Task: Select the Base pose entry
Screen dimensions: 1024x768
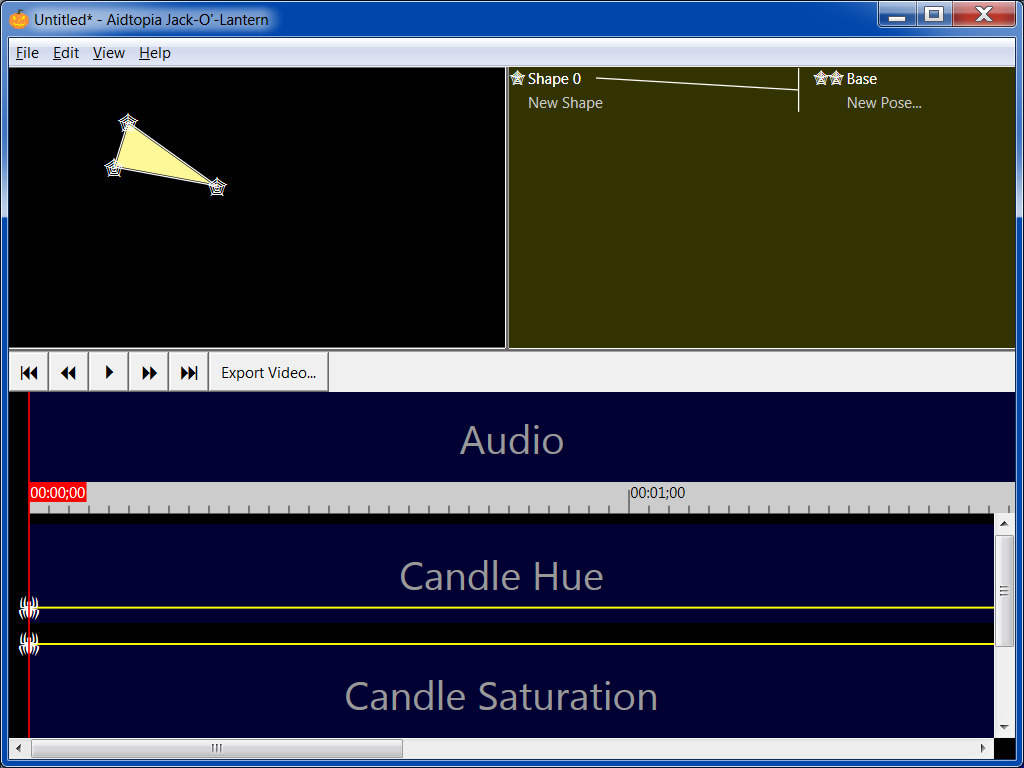Action: [861, 79]
